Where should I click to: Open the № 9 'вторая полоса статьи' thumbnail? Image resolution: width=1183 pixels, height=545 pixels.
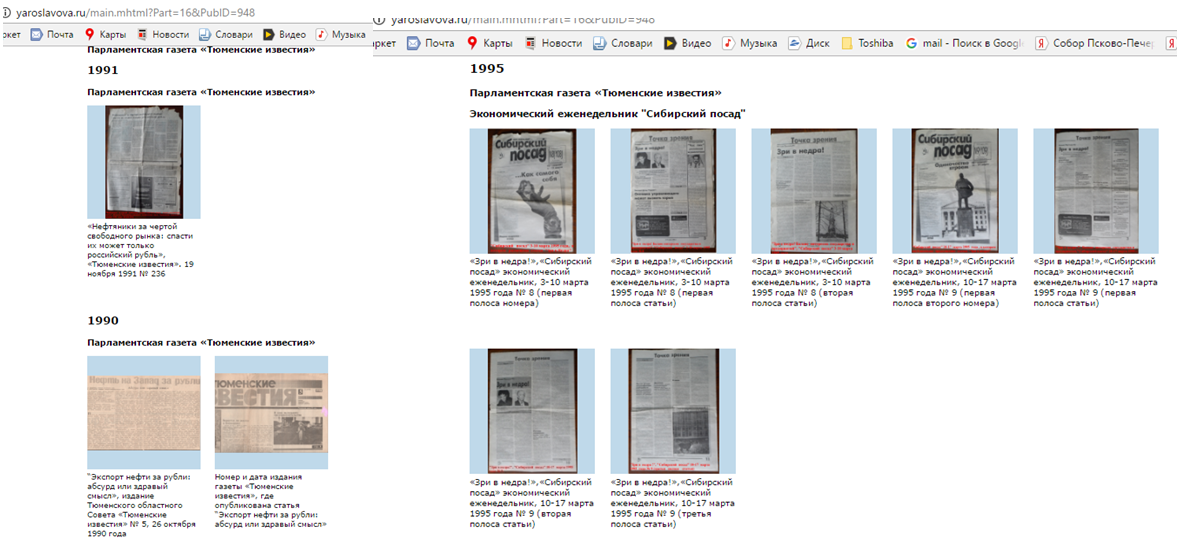pyautogui.click(x=532, y=411)
